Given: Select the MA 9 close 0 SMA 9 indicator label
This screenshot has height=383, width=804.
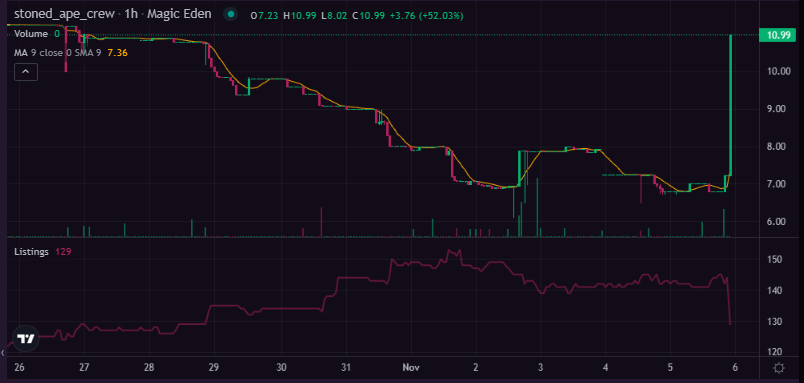Looking at the screenshot, I should pos(57,52).
